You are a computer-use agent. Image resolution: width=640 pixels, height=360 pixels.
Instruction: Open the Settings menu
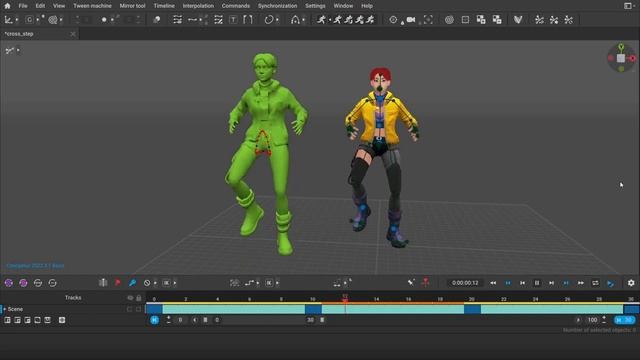pyautogui.click(x=315, y=6)
